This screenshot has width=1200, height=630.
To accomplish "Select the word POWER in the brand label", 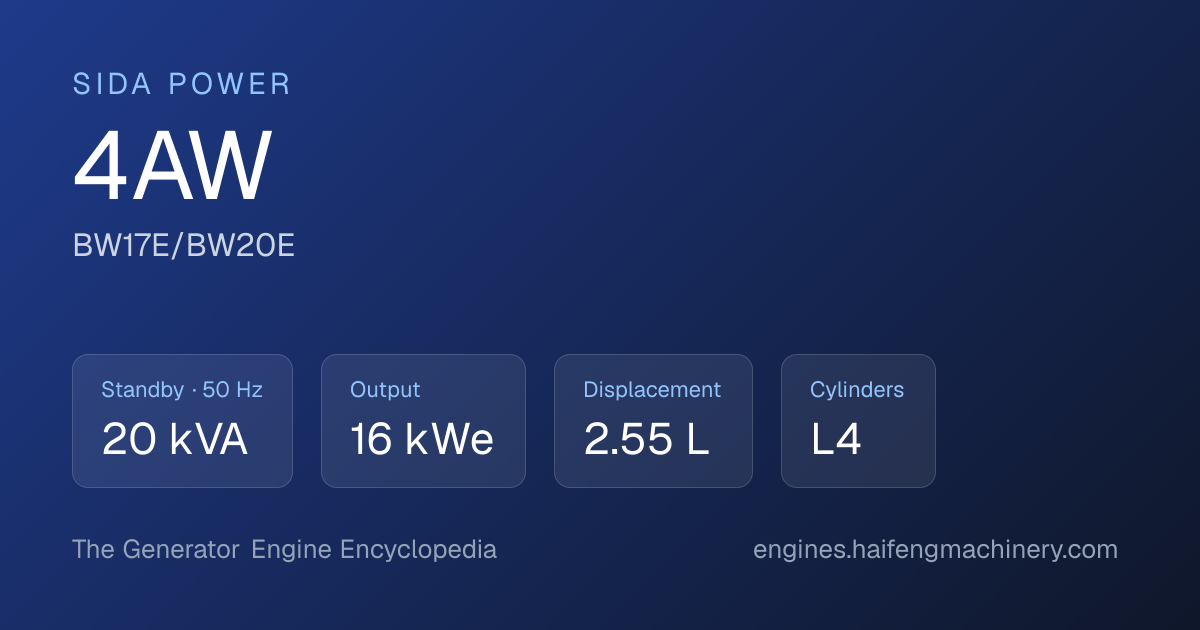I will click(230, 84).
